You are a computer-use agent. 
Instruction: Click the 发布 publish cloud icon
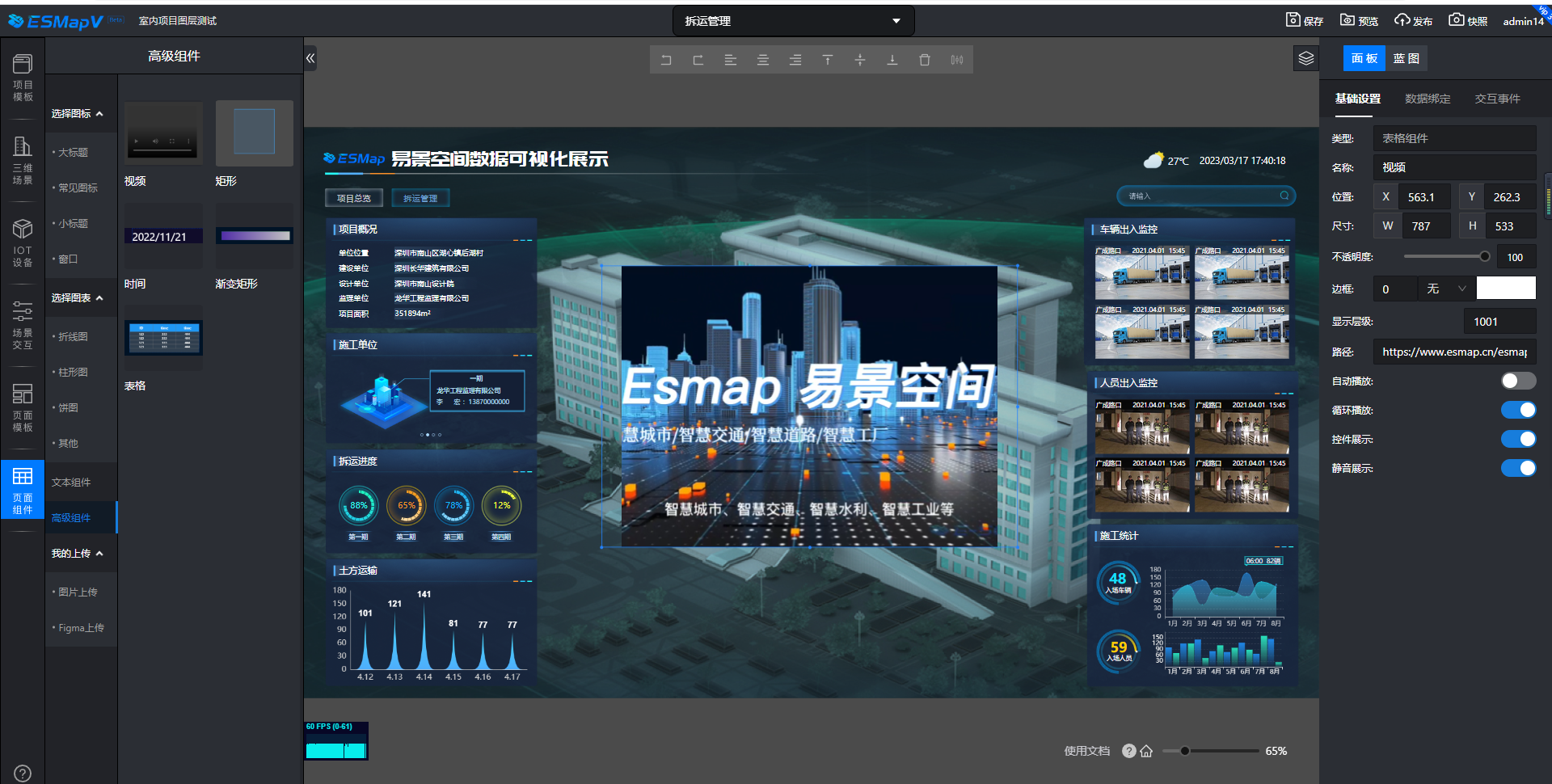click(x=1413, y=20)
